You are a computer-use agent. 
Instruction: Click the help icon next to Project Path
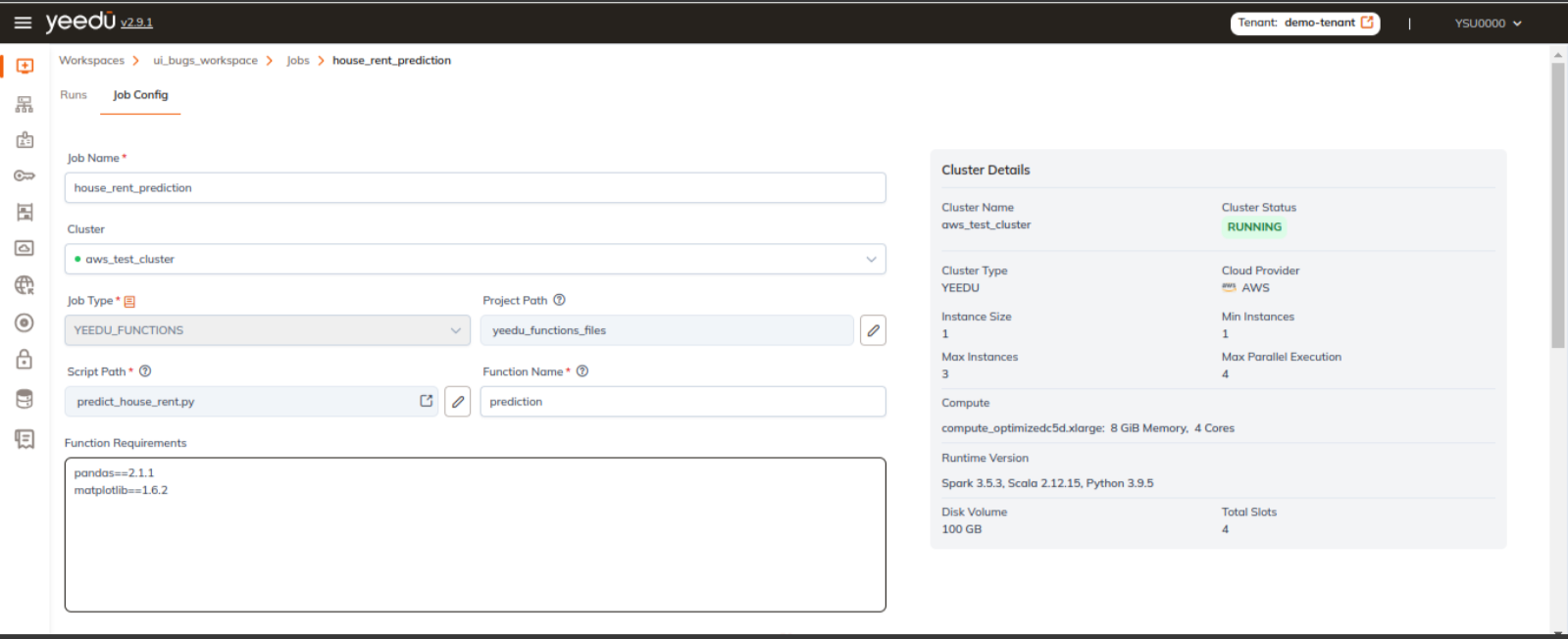pos(560,300)
